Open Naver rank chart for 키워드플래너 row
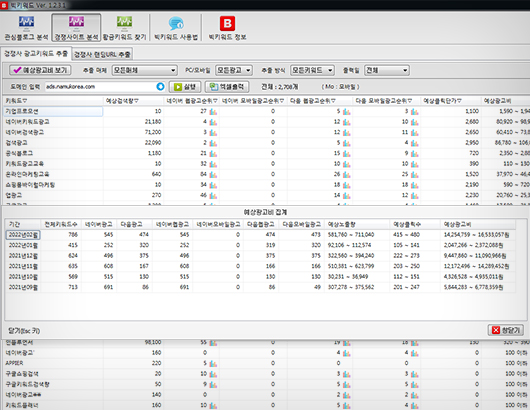The image size is (530, 410). 213,405
